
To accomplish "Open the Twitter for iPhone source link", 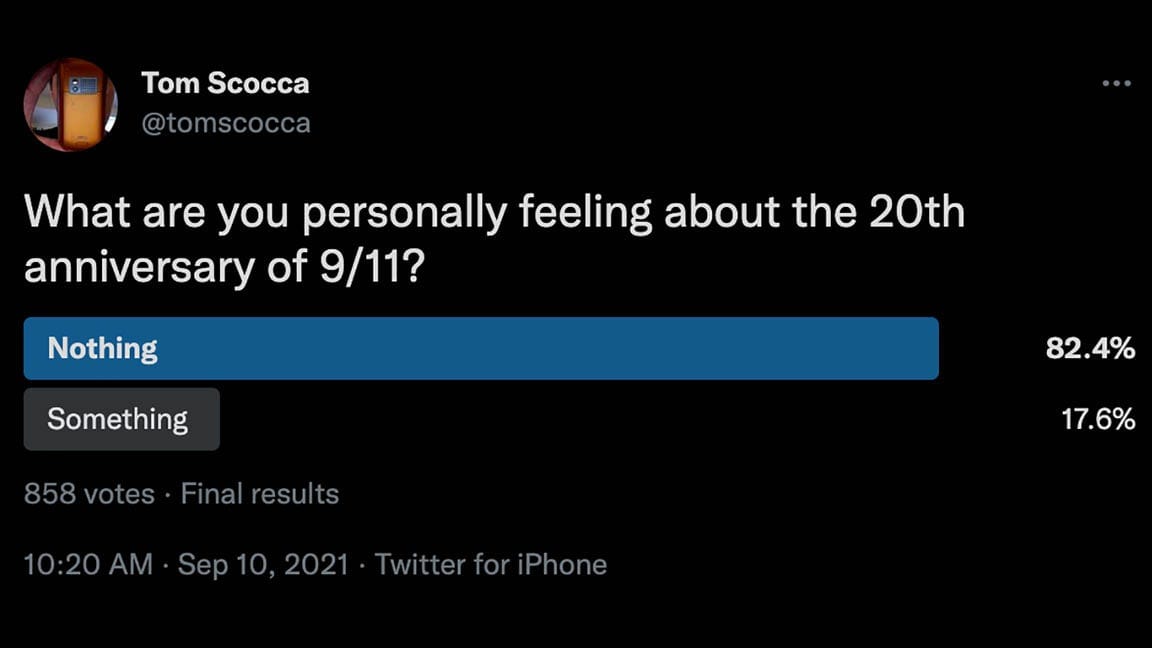I will coord(491,564).
